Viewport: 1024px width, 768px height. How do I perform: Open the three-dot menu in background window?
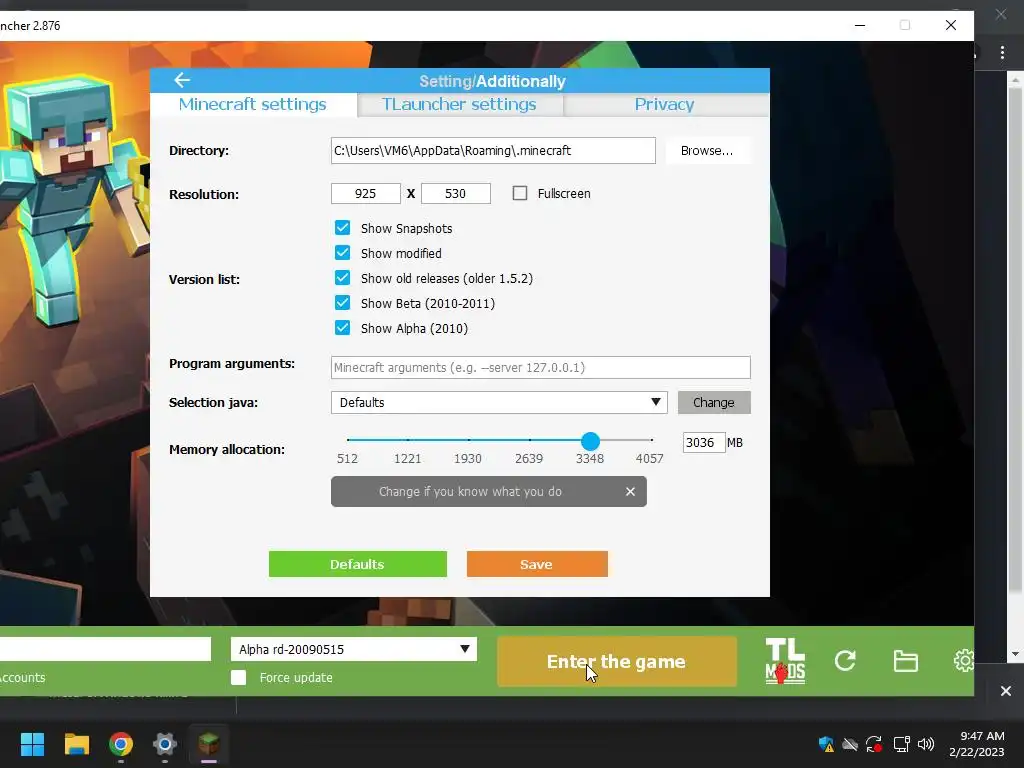click(1002, 53)
